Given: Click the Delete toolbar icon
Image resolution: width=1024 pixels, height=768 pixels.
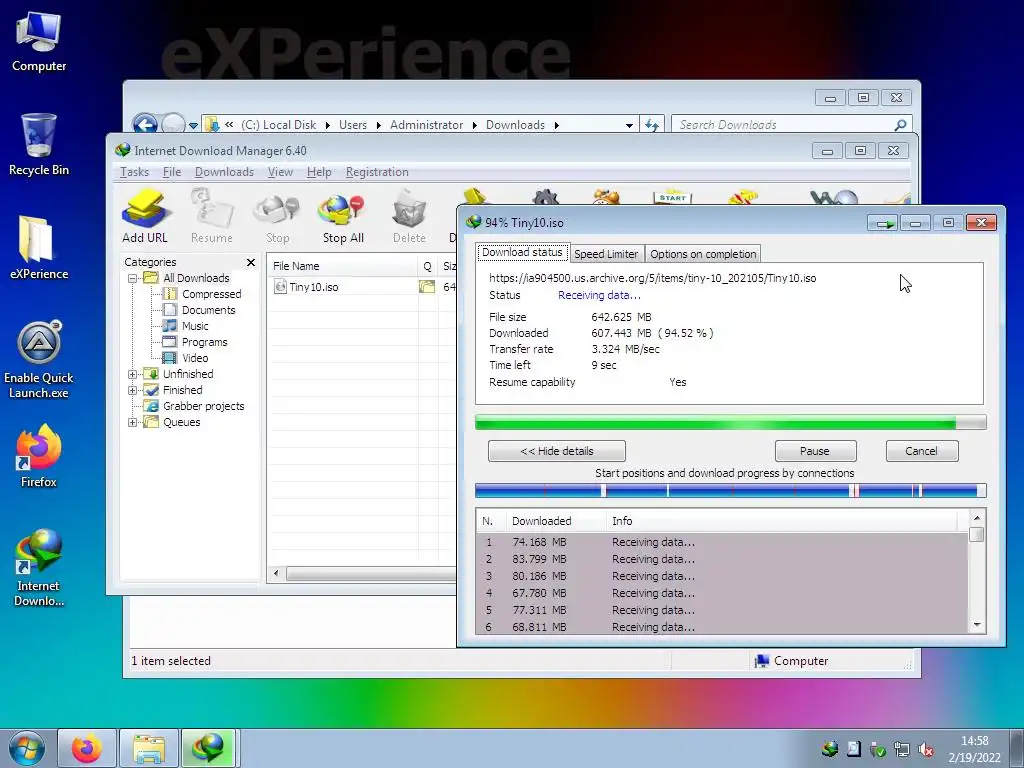Looking at the screenshot, I should click(x=409, y=217).
